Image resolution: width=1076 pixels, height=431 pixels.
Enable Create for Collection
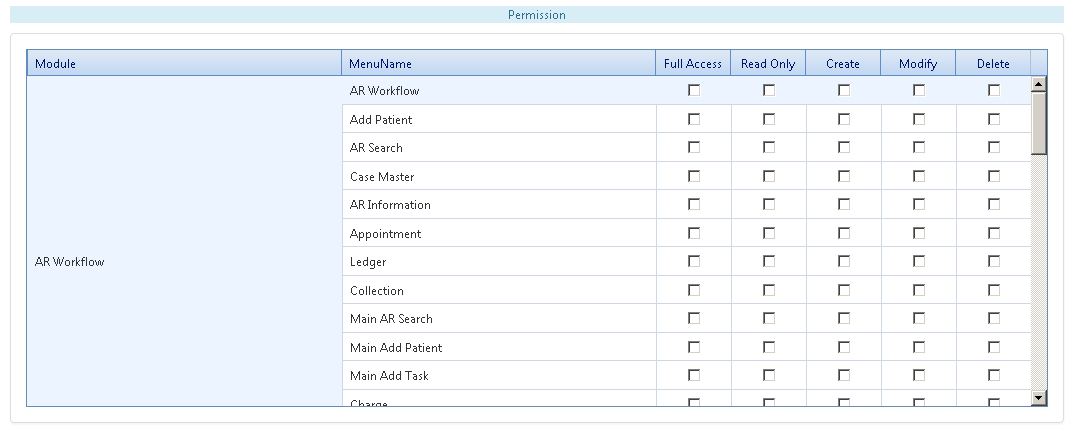pos(843,290)
